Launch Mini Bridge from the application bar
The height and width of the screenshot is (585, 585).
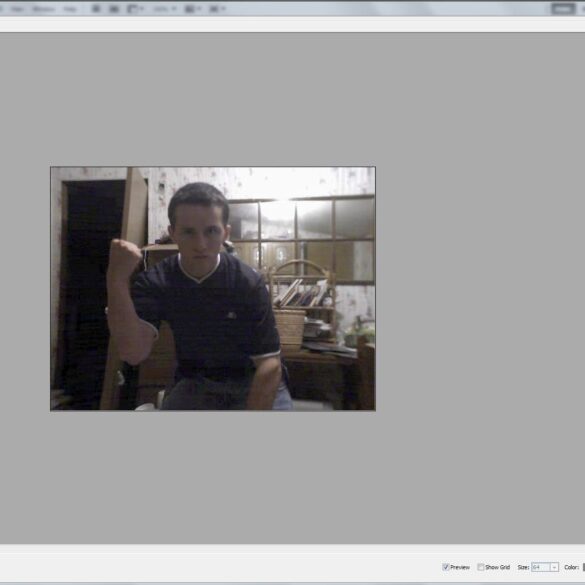114,9
